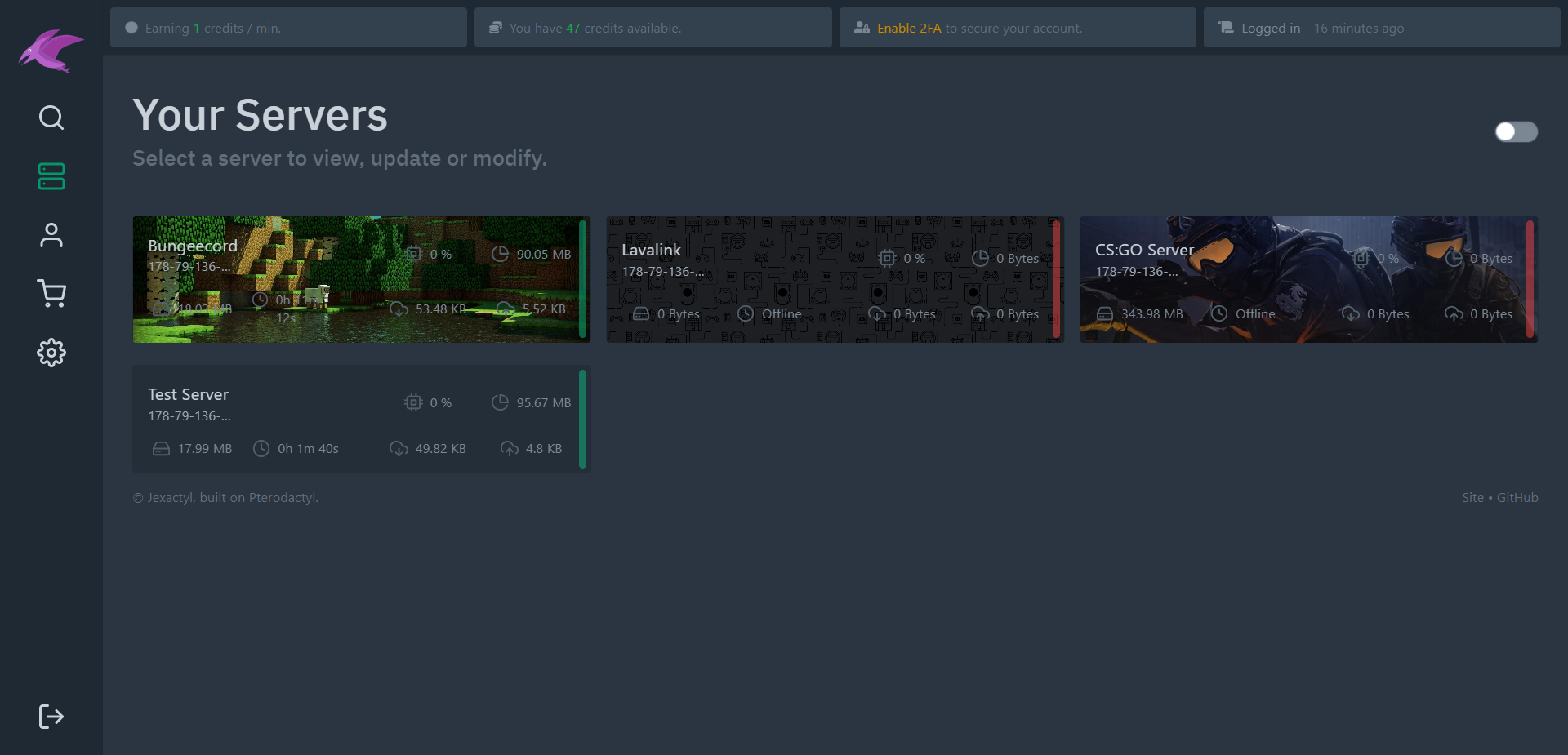Flip the toggle switch near Your Servers
The width and height of the screenshot is (1568, 755).
1516,131
